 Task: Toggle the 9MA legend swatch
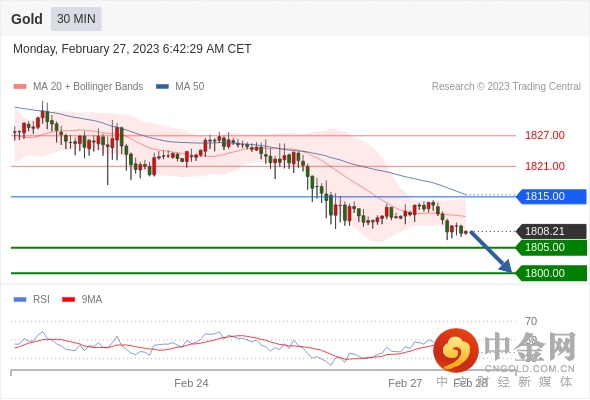(x=68, y=300)
